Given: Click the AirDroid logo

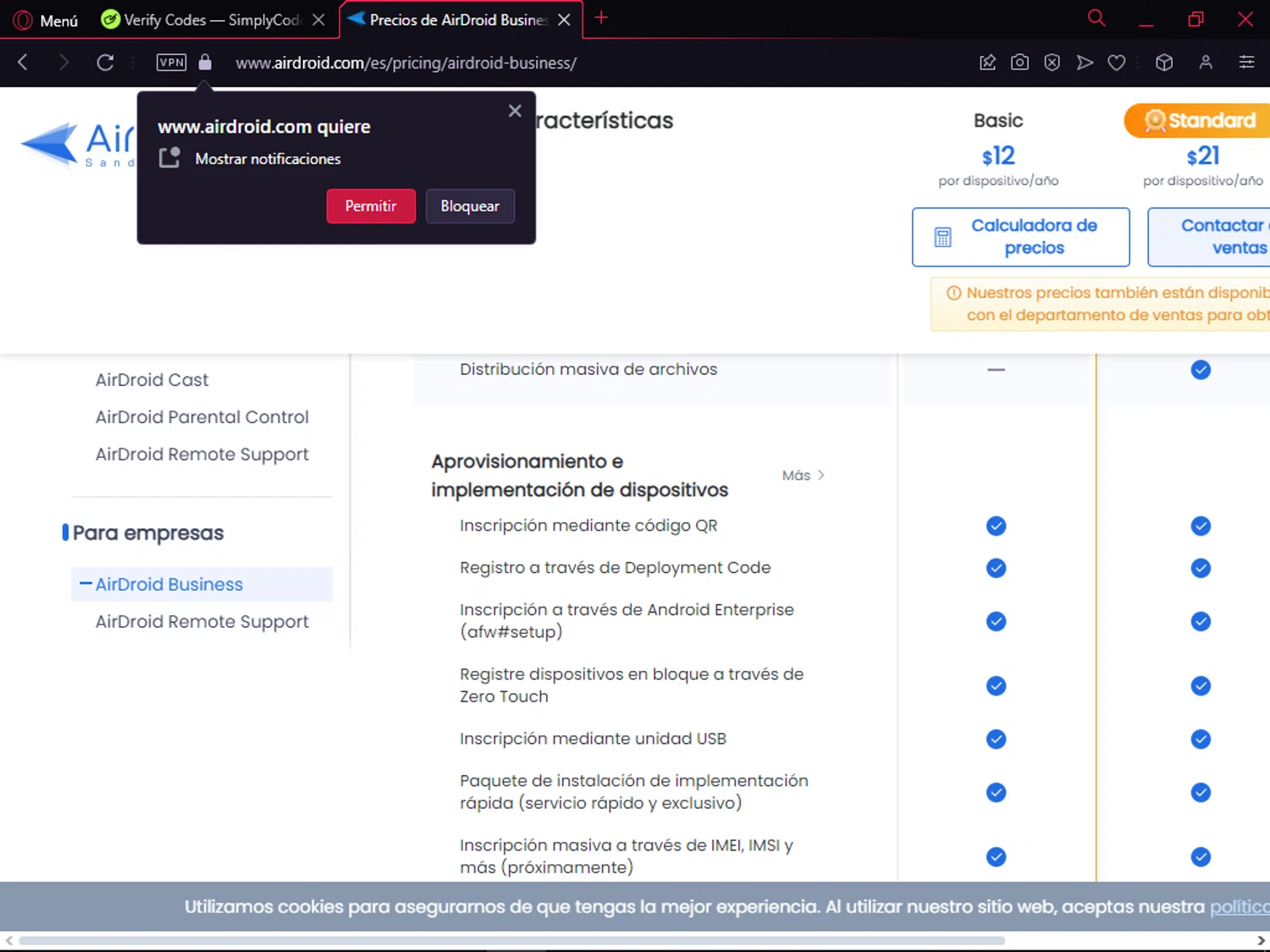Looking at the screenshot, I should 78,144.
